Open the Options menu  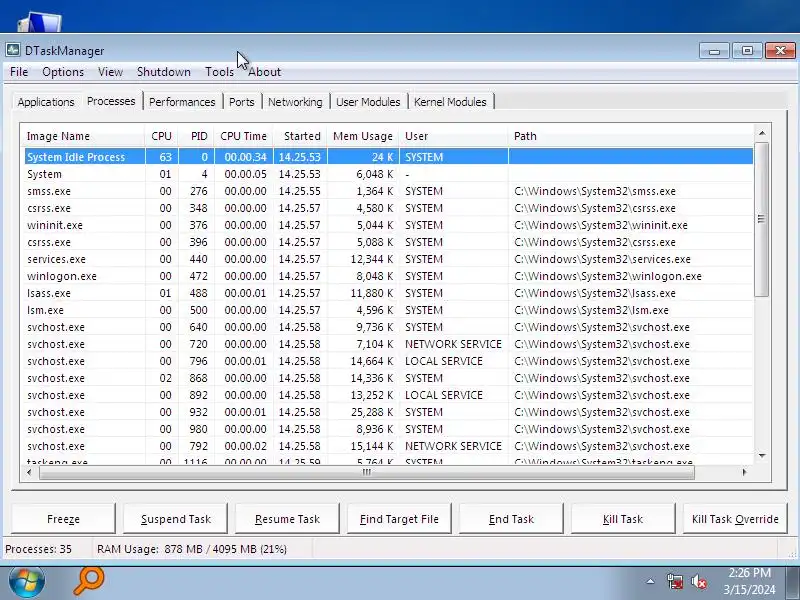click(63, 72)
